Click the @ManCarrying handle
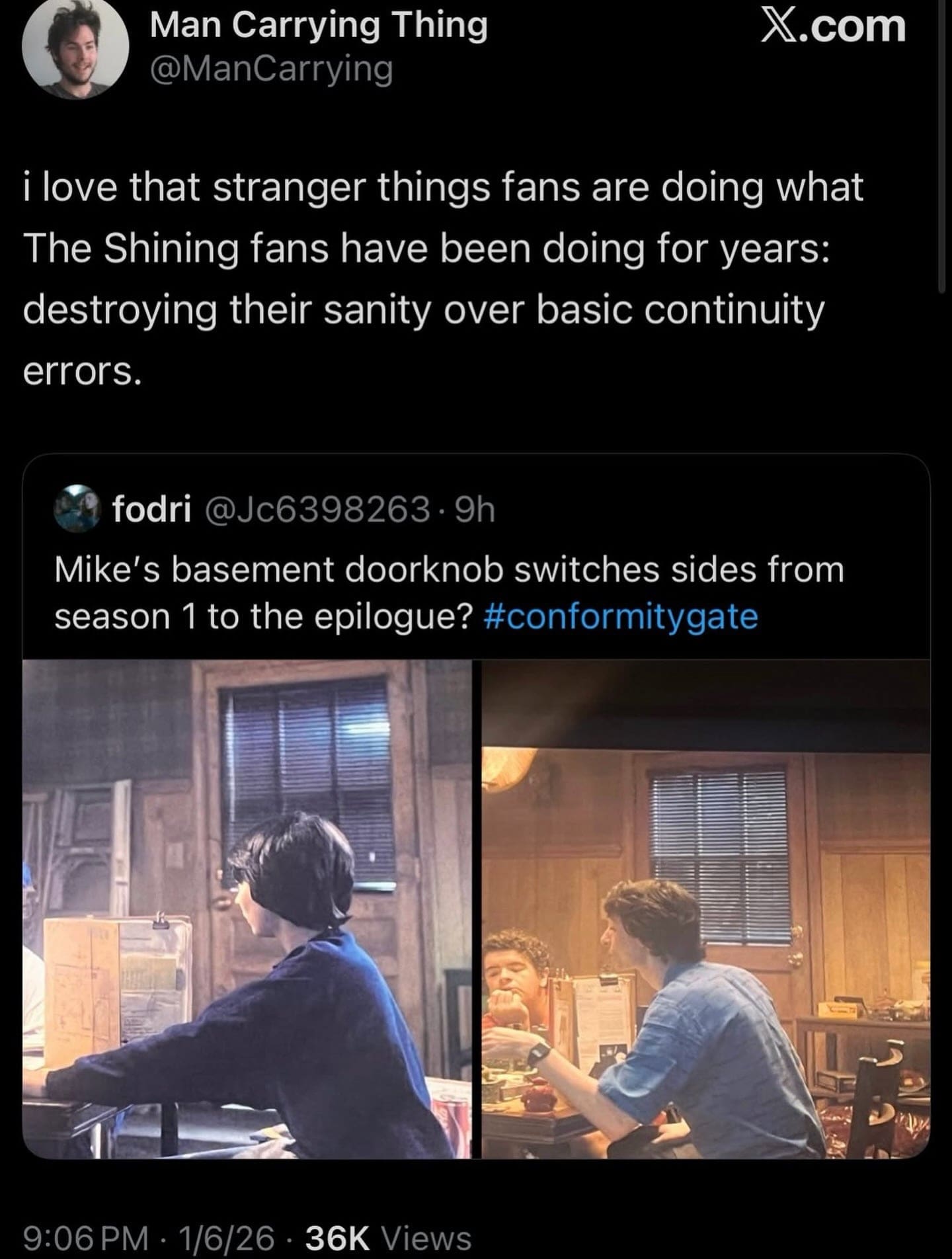The width and height of the screenshot is (952, 1259). click(x=271, y=69)
